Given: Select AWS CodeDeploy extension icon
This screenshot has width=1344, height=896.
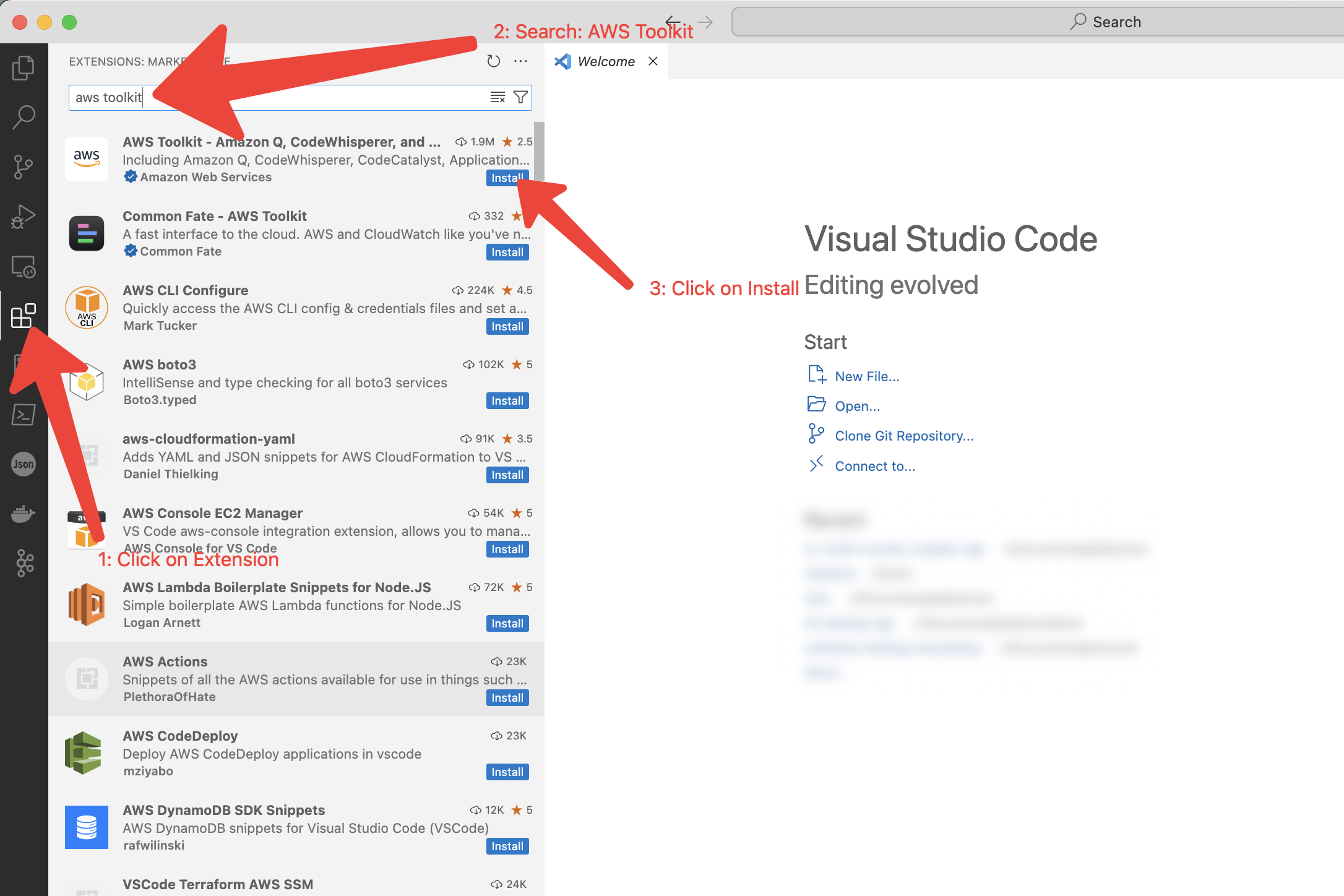Looking at the screenshot, I should (x=84, y=753).
